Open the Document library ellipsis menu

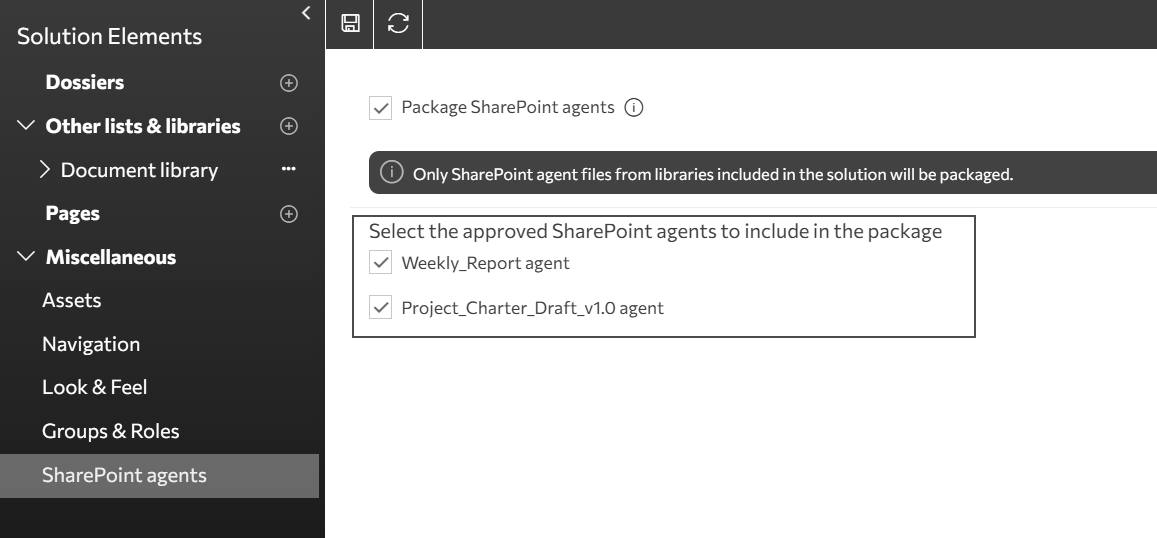pos(289,169)
